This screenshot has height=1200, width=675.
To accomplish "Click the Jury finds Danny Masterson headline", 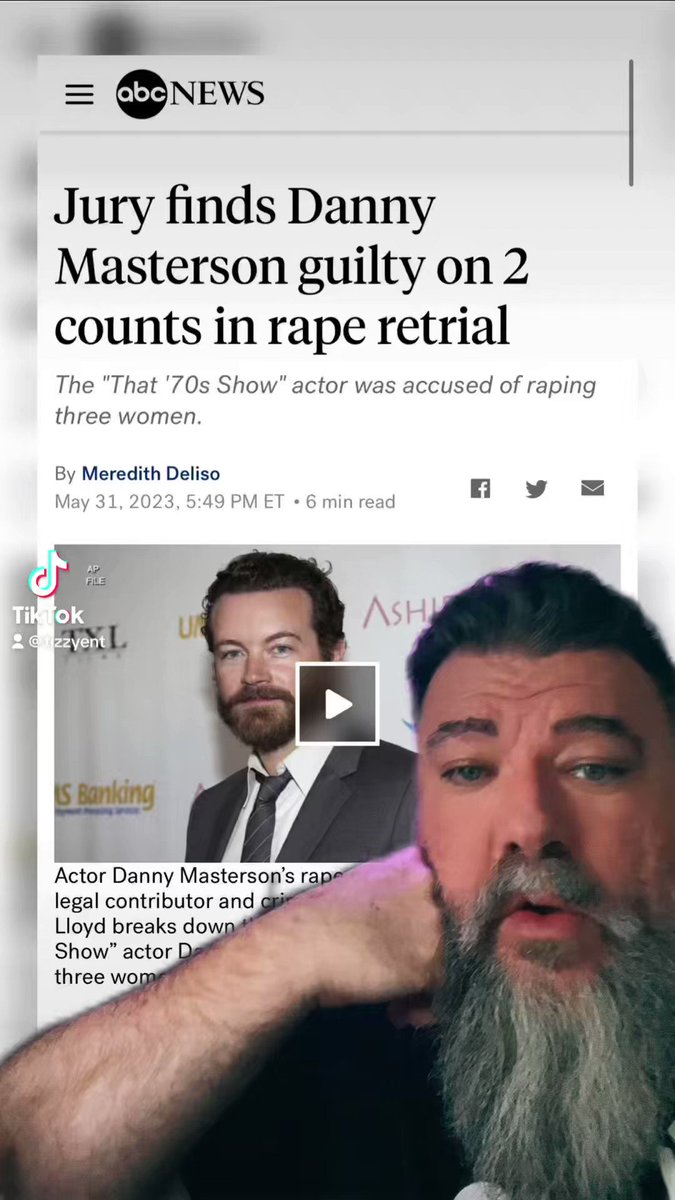I will (292, 267).
